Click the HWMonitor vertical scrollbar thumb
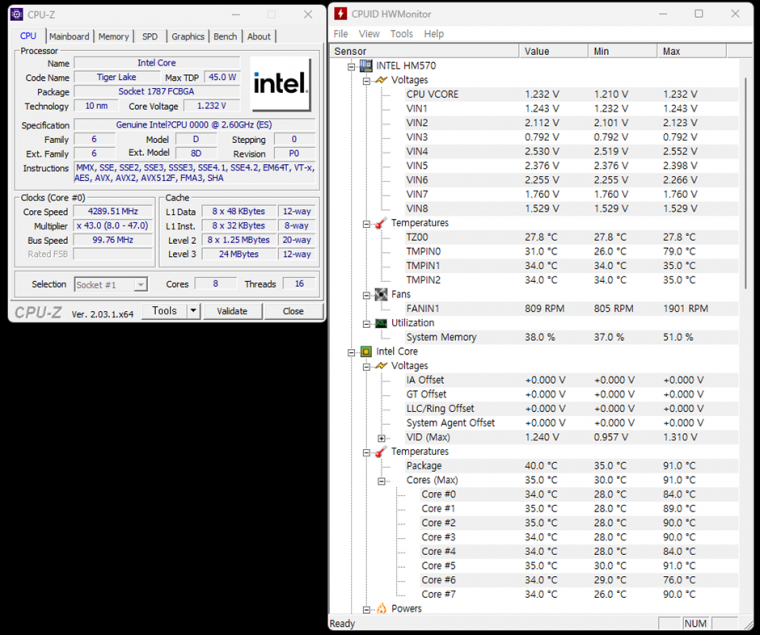 (x=746, y=183)
